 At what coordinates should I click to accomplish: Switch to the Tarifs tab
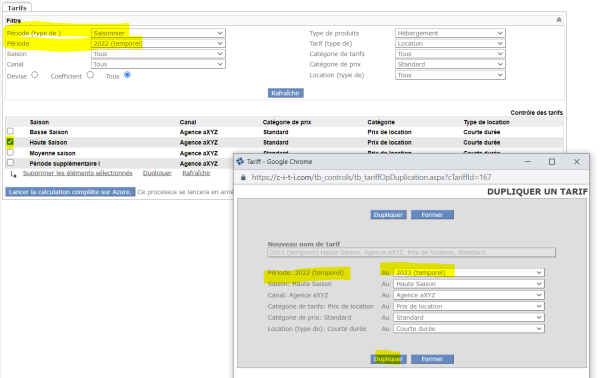click(x=17, y=8)
